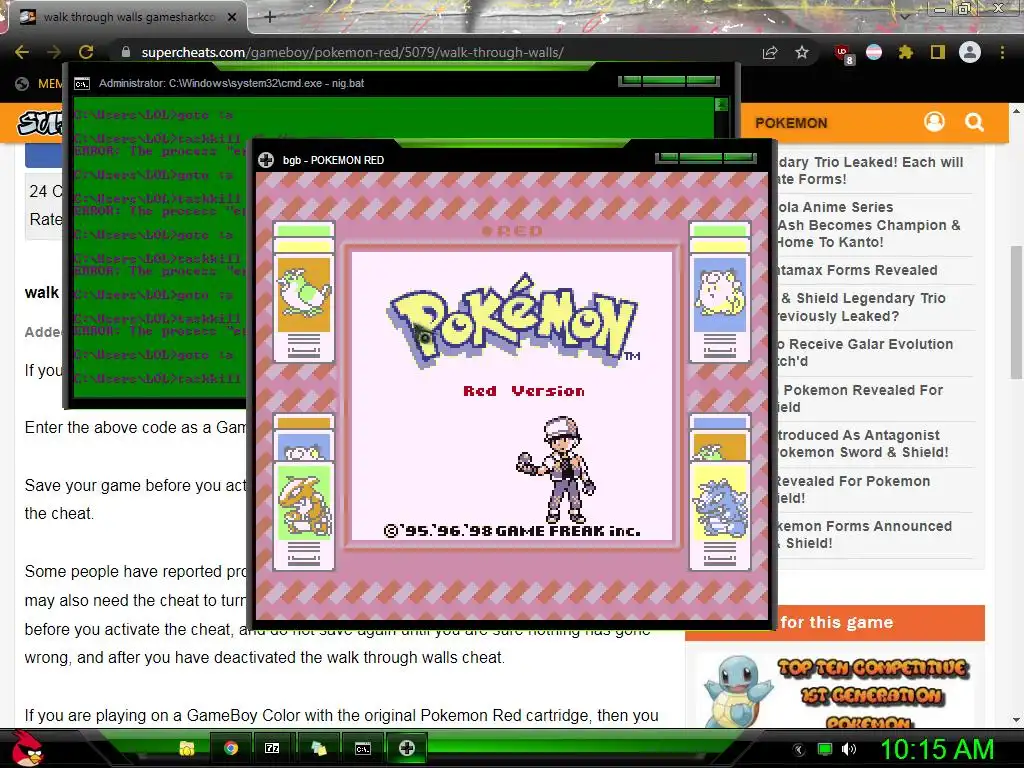Go back using Chrome's back arrow
The width and height of the screenshot is (1024, 768).
coord(22,52)
